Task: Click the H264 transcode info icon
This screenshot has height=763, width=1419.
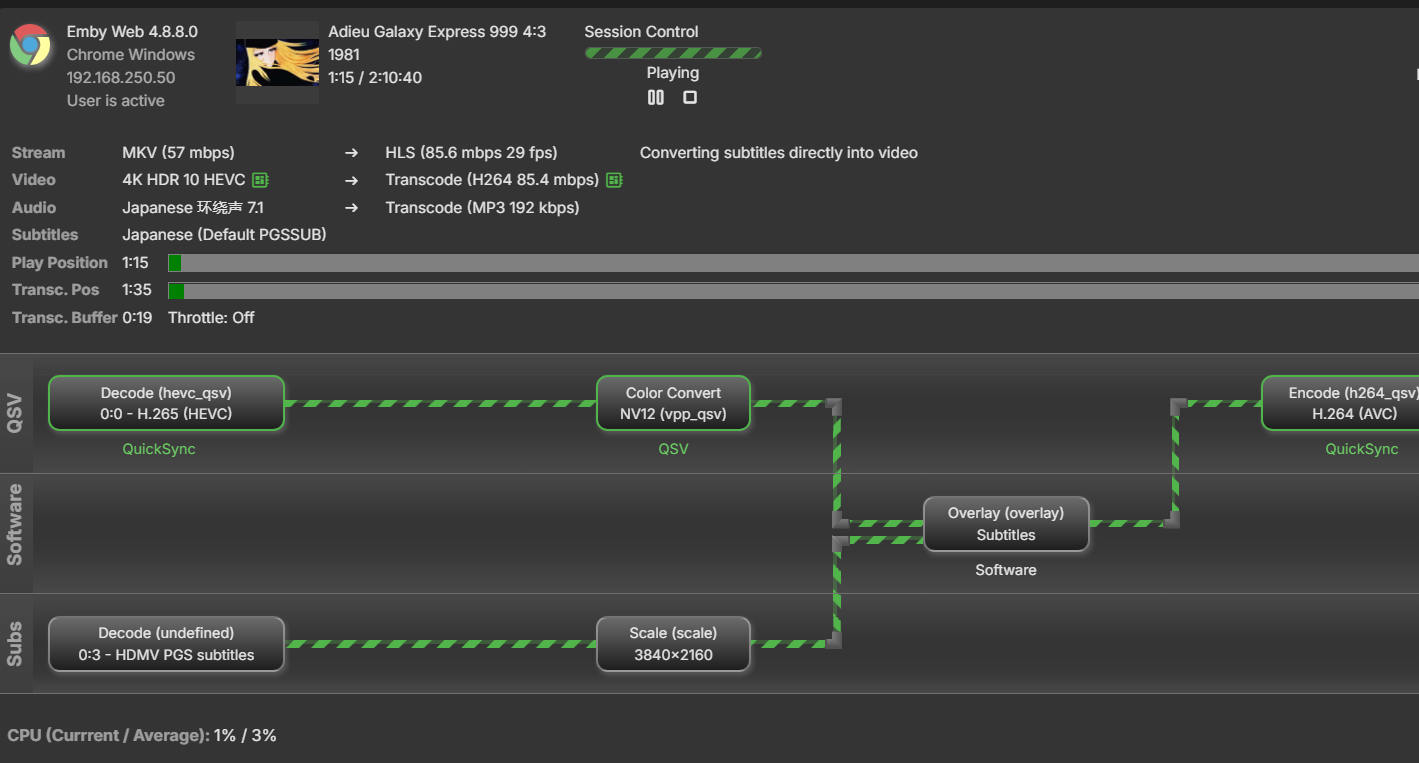Action: (x=614, y=180)
